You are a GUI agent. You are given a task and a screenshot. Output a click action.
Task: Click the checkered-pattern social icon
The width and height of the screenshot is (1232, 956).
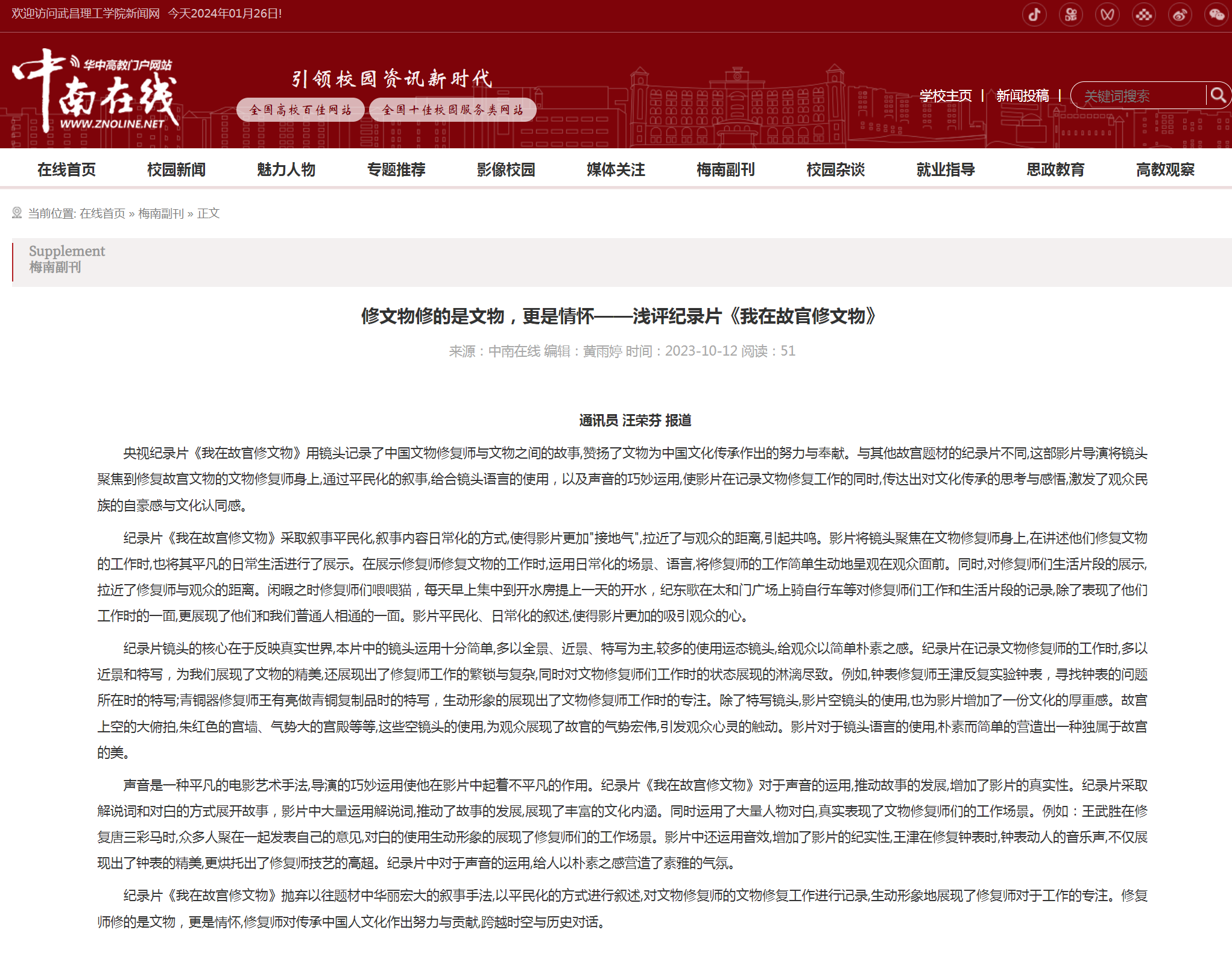[x=1143, y=14]
